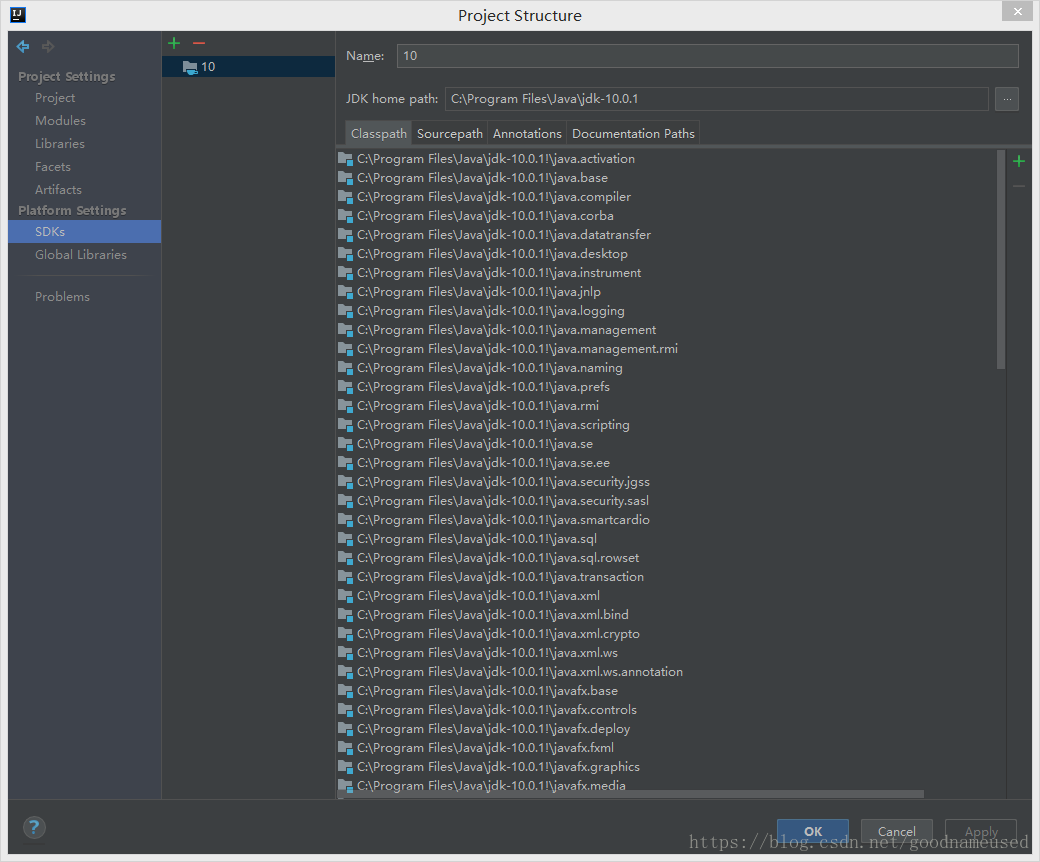Select the javafx.fxml classpath row
Screen dimensions: 1040x862
667,748
